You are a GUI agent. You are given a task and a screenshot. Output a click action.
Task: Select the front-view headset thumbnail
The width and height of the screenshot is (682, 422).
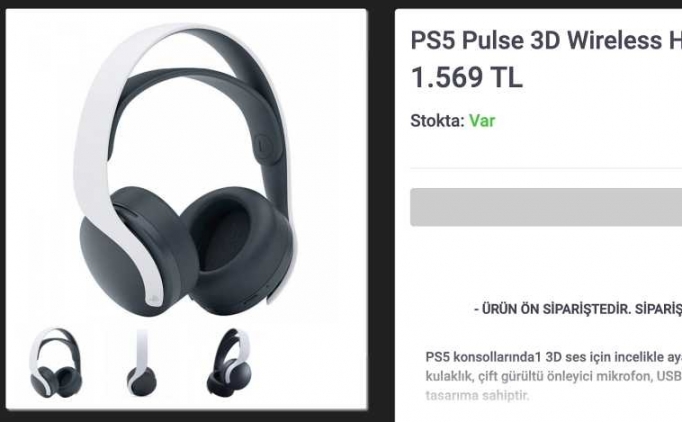(x=55, y=362)
